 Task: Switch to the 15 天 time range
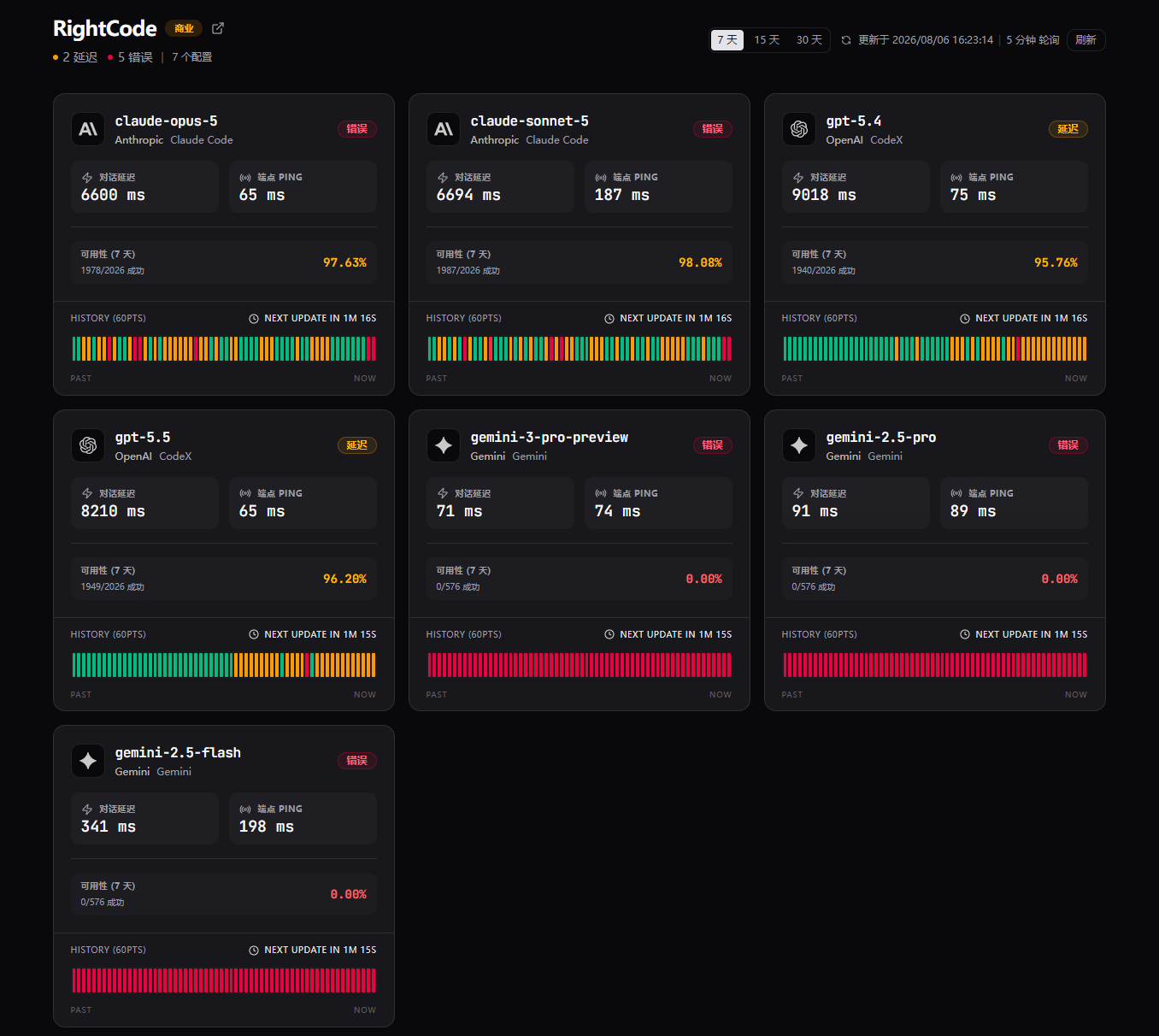[767, 40]
